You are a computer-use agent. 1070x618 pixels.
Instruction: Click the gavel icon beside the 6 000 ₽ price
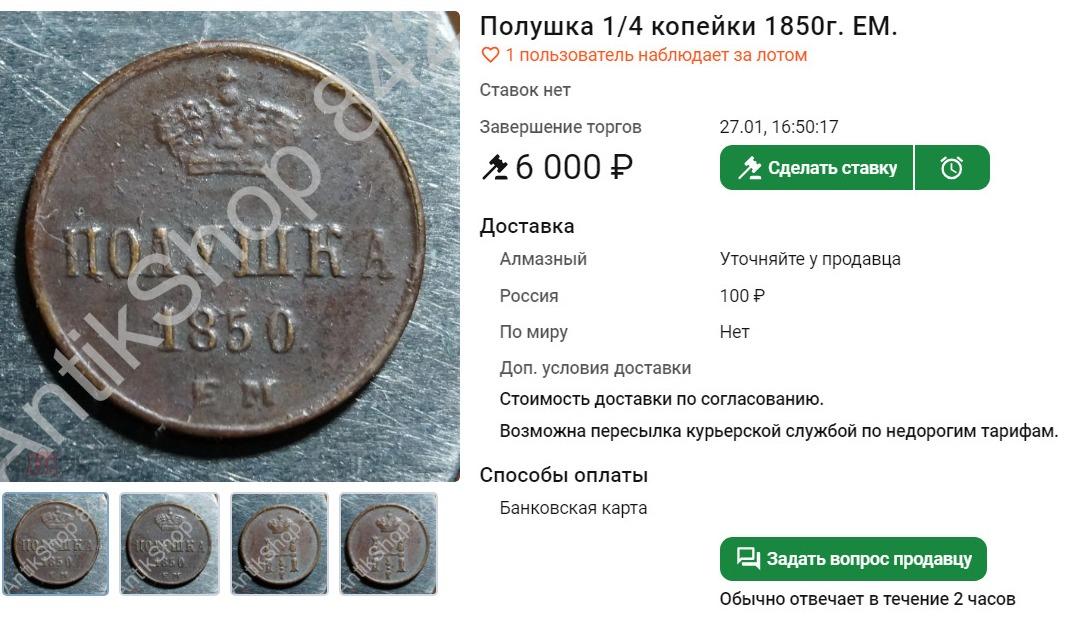tap(495, 167)
